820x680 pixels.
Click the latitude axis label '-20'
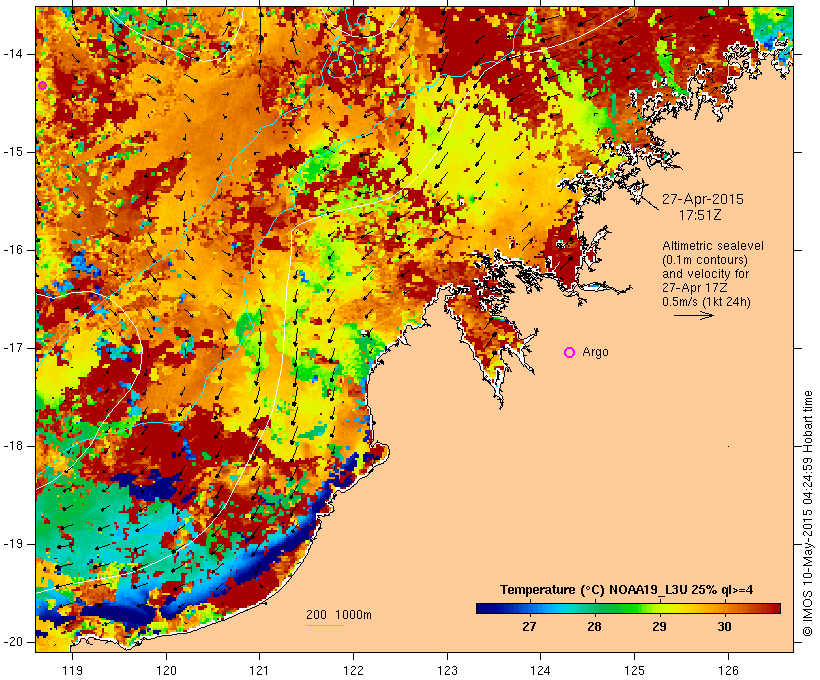[x=12, y=642]
